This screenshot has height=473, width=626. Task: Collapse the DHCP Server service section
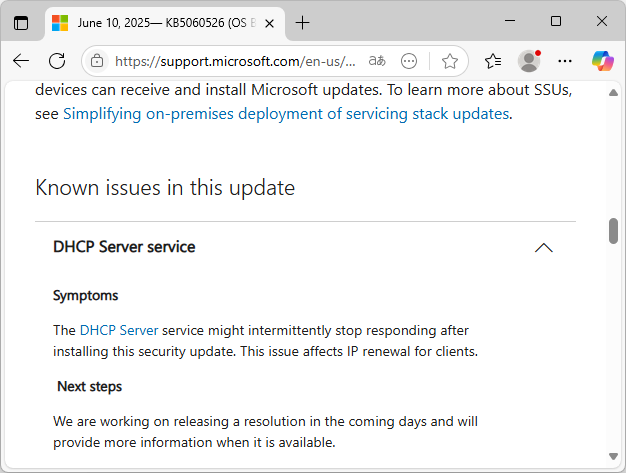click(544, 248)
